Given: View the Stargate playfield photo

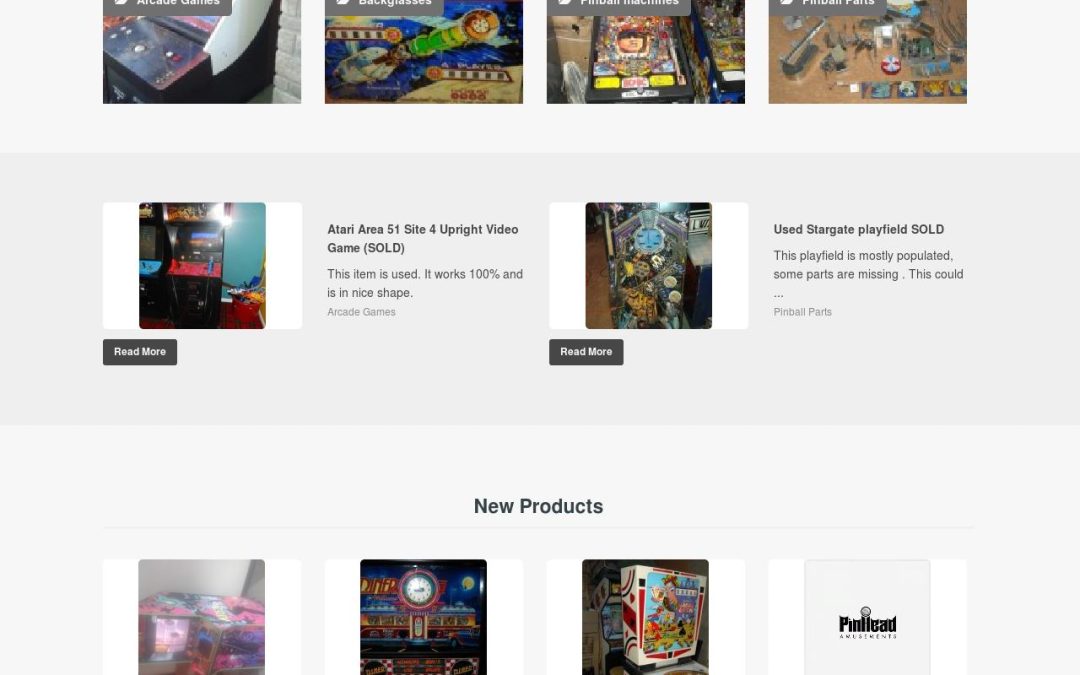Looking at the screenshot, I should click(x=648, y=265).
